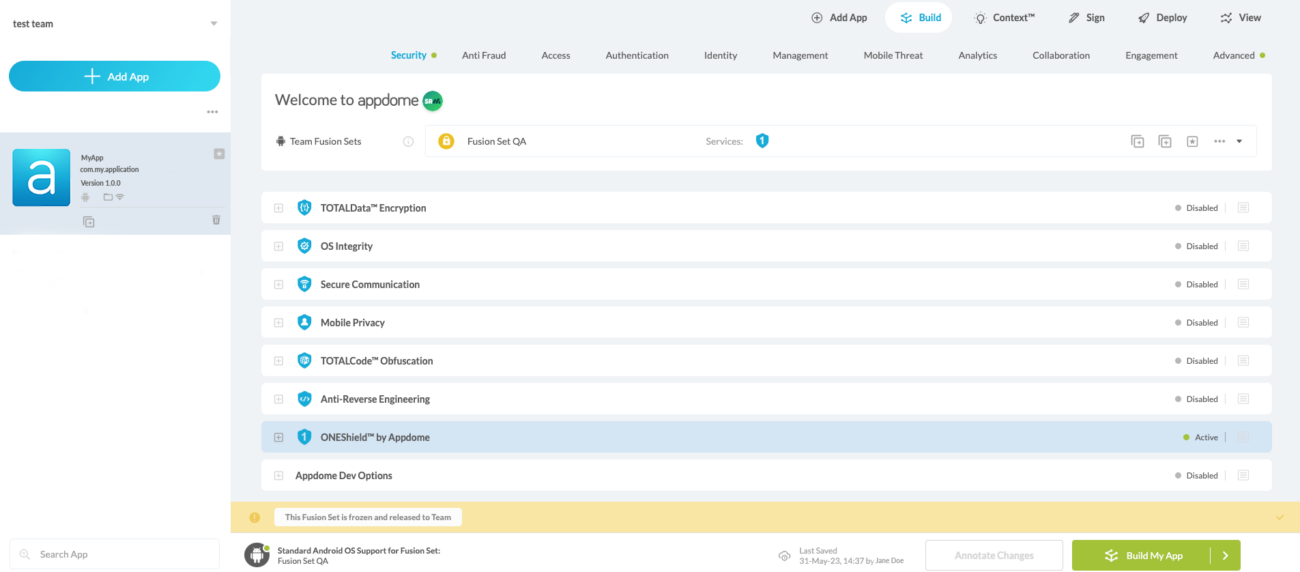1300x572 pixels.
Task: Open Fusion Set dropdown arrow
Action: tap(1239, 142)
